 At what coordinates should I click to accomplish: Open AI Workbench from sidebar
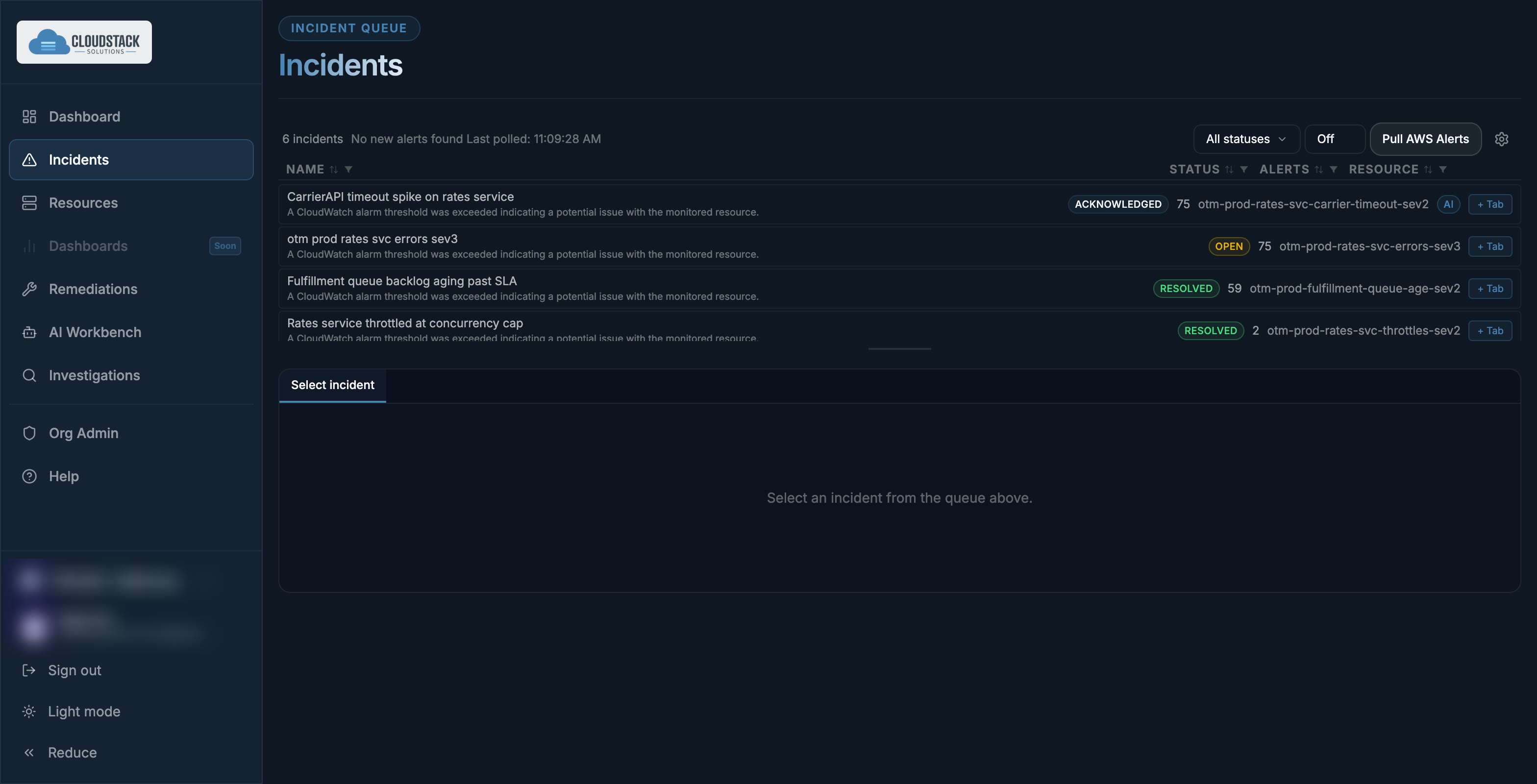click(131, 332)
